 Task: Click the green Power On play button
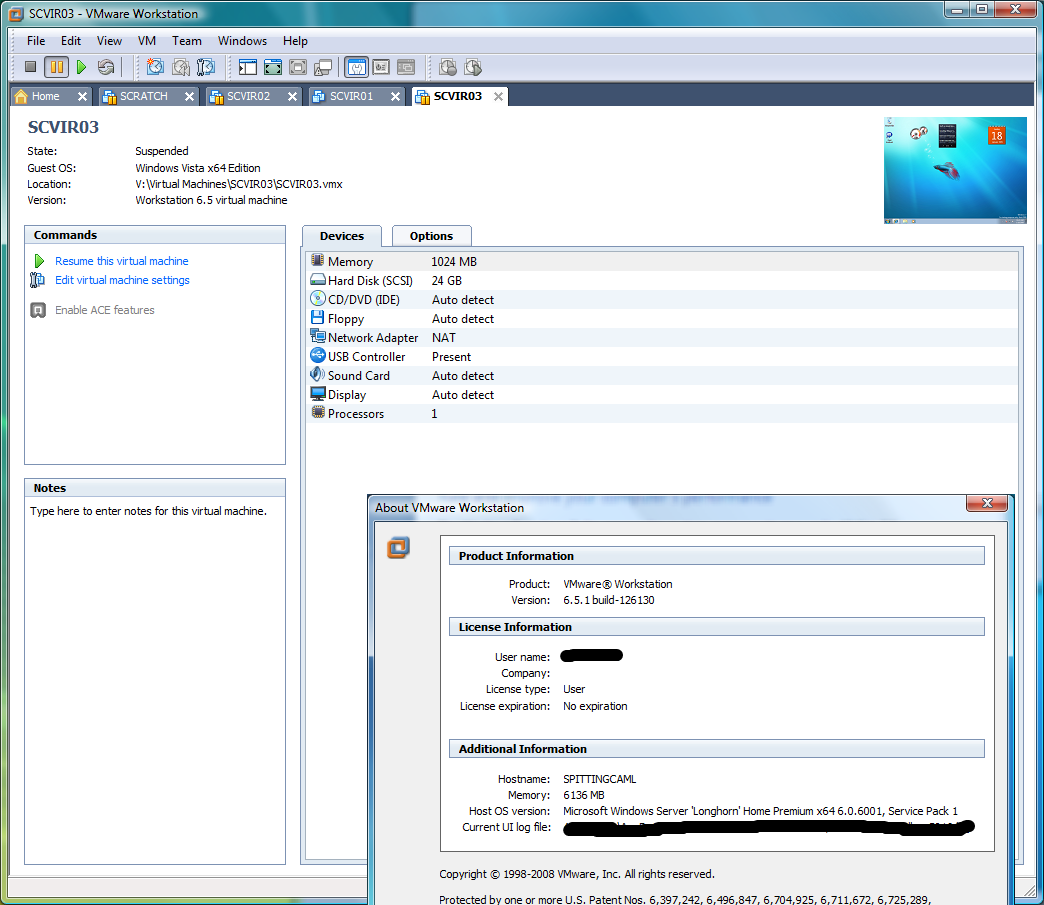click(x=81, y=67)
